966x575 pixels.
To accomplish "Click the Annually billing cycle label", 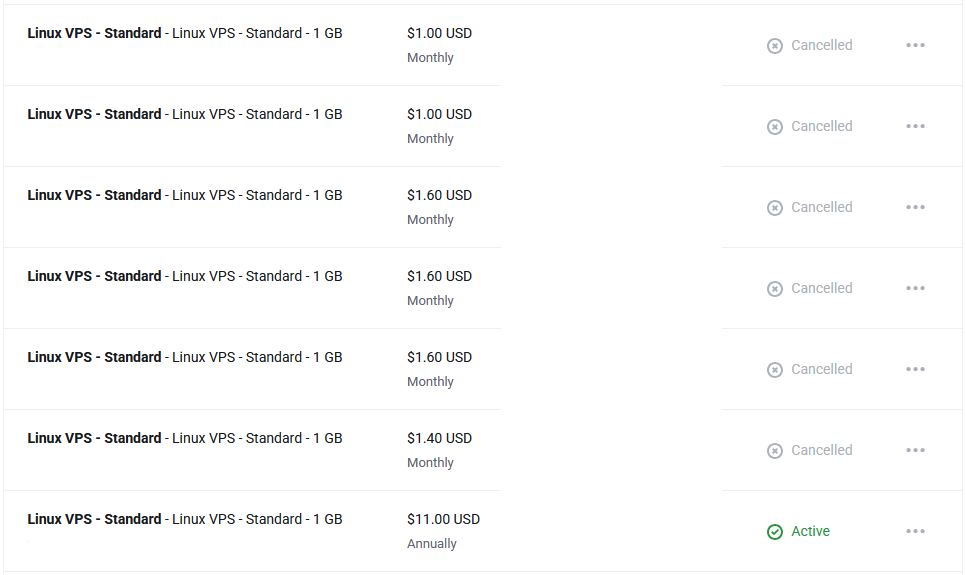I will [431, 544].
